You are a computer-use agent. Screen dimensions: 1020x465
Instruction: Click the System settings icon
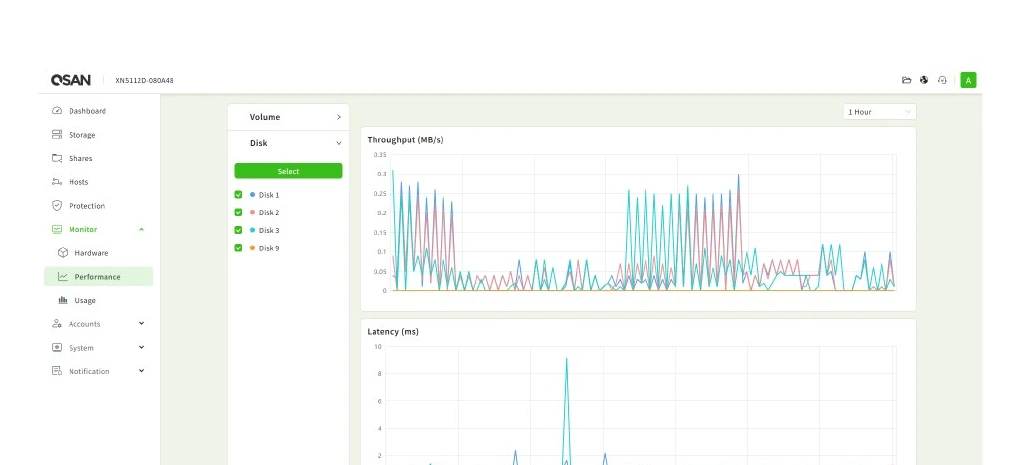[57, 347]
